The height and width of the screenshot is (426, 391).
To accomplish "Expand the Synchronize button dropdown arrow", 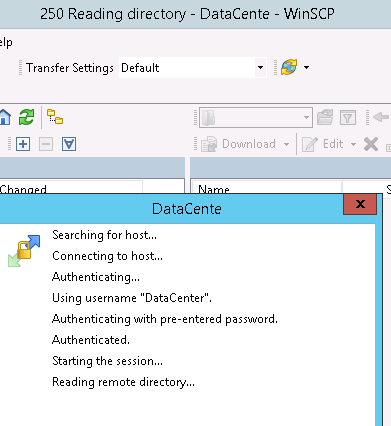I will pyautogui.click(x=306, y=68).
